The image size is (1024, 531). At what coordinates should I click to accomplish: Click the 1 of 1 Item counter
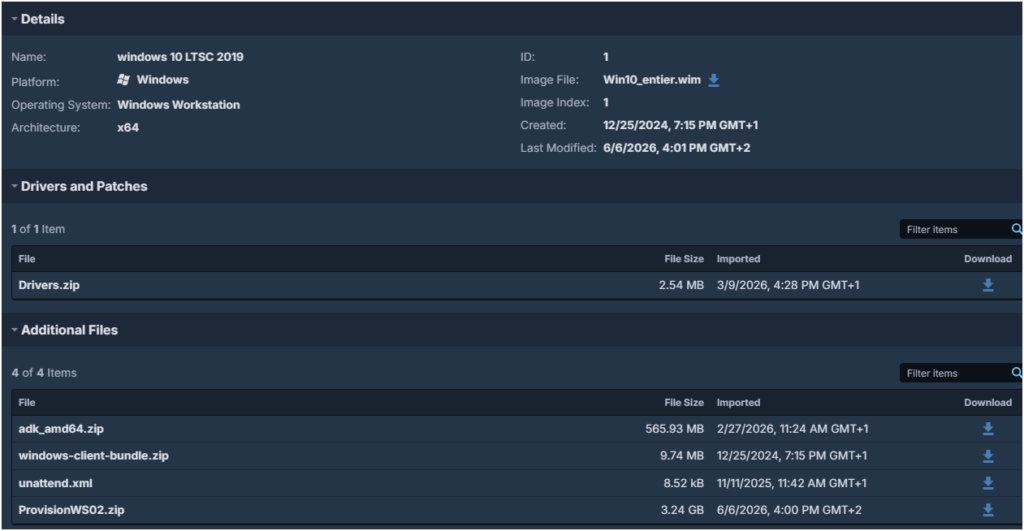38,229
